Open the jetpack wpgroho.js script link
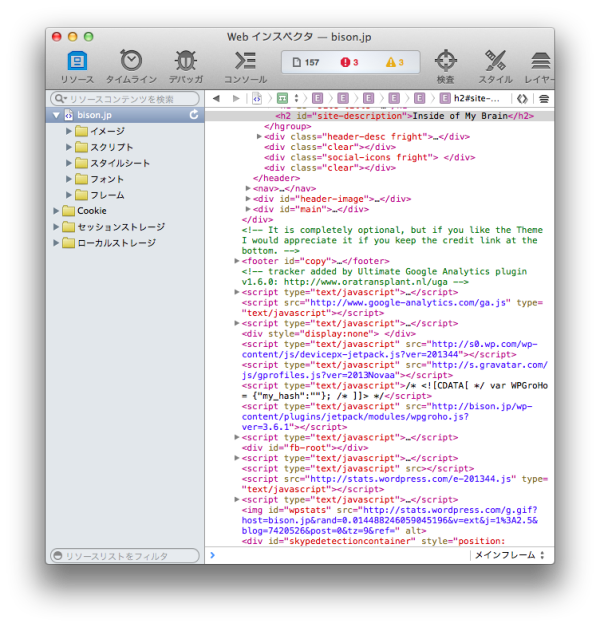 pos(387,417)
